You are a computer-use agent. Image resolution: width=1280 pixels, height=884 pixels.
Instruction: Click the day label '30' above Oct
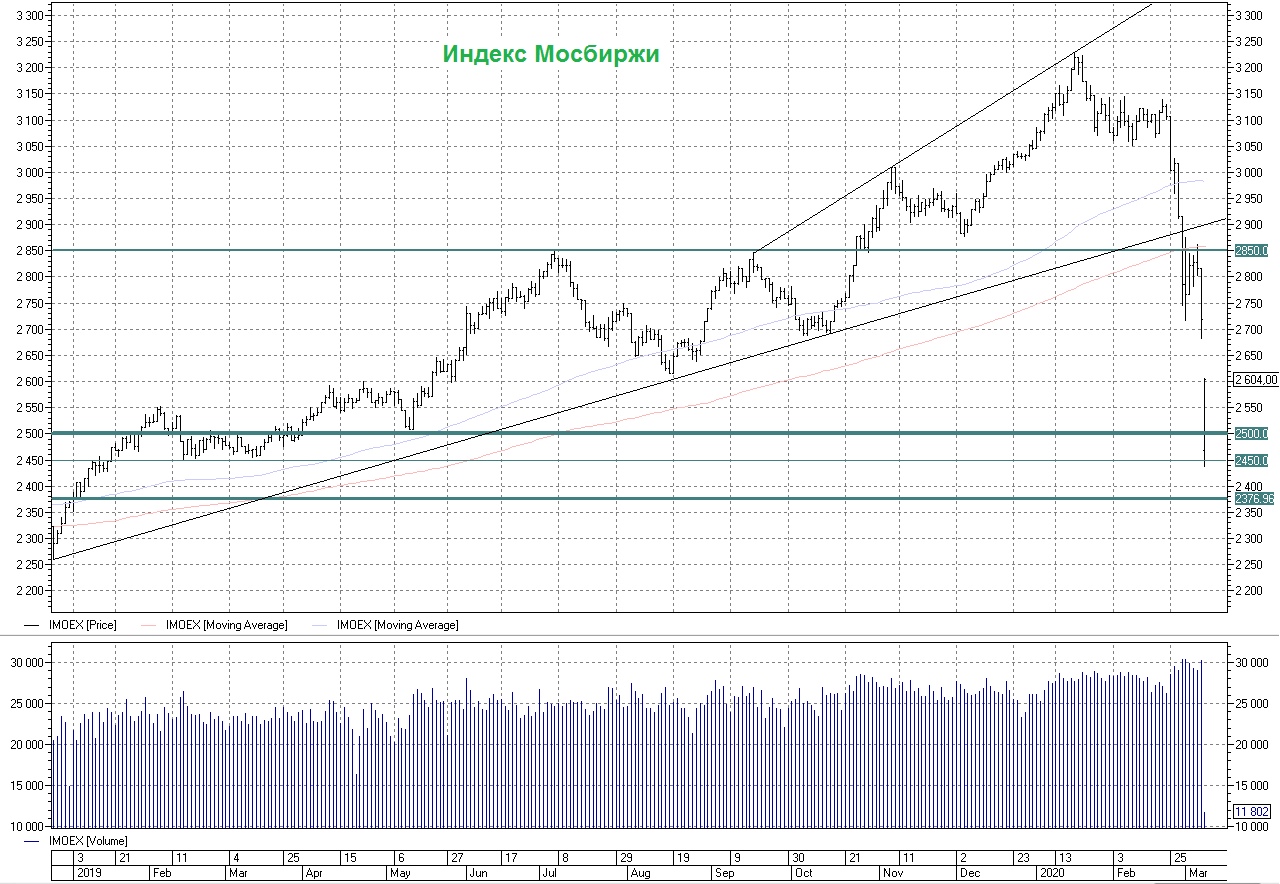[798, 858]
